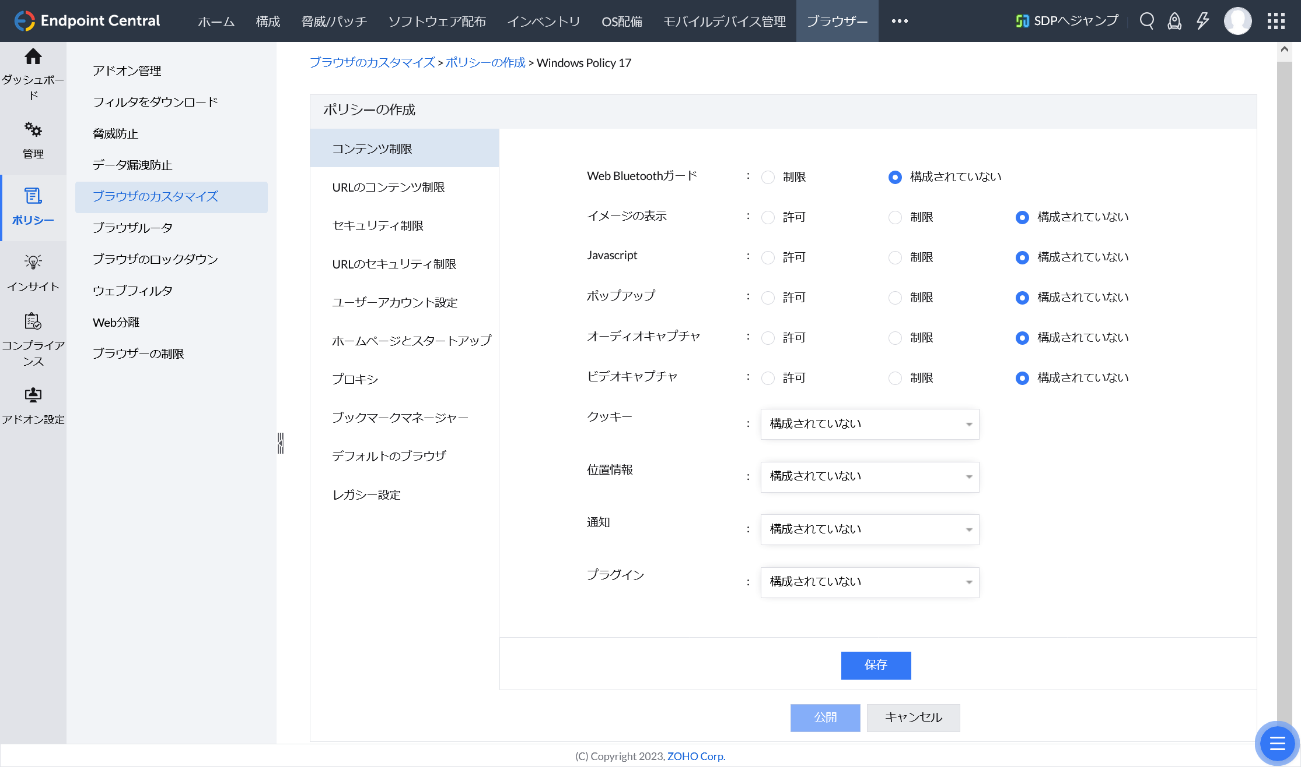Open the インサイト lightbulb icon
1301x767 pixels.
click(33, 262)
